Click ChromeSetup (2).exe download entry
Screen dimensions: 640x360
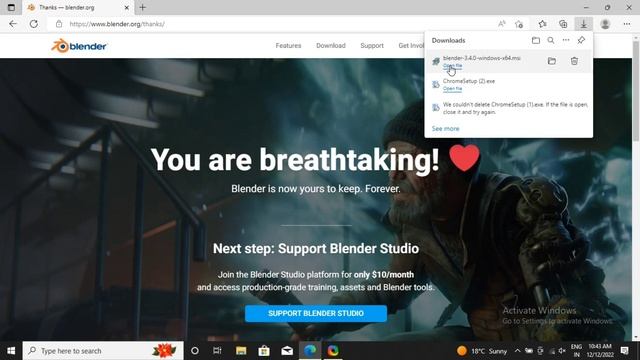pos(508,84)
